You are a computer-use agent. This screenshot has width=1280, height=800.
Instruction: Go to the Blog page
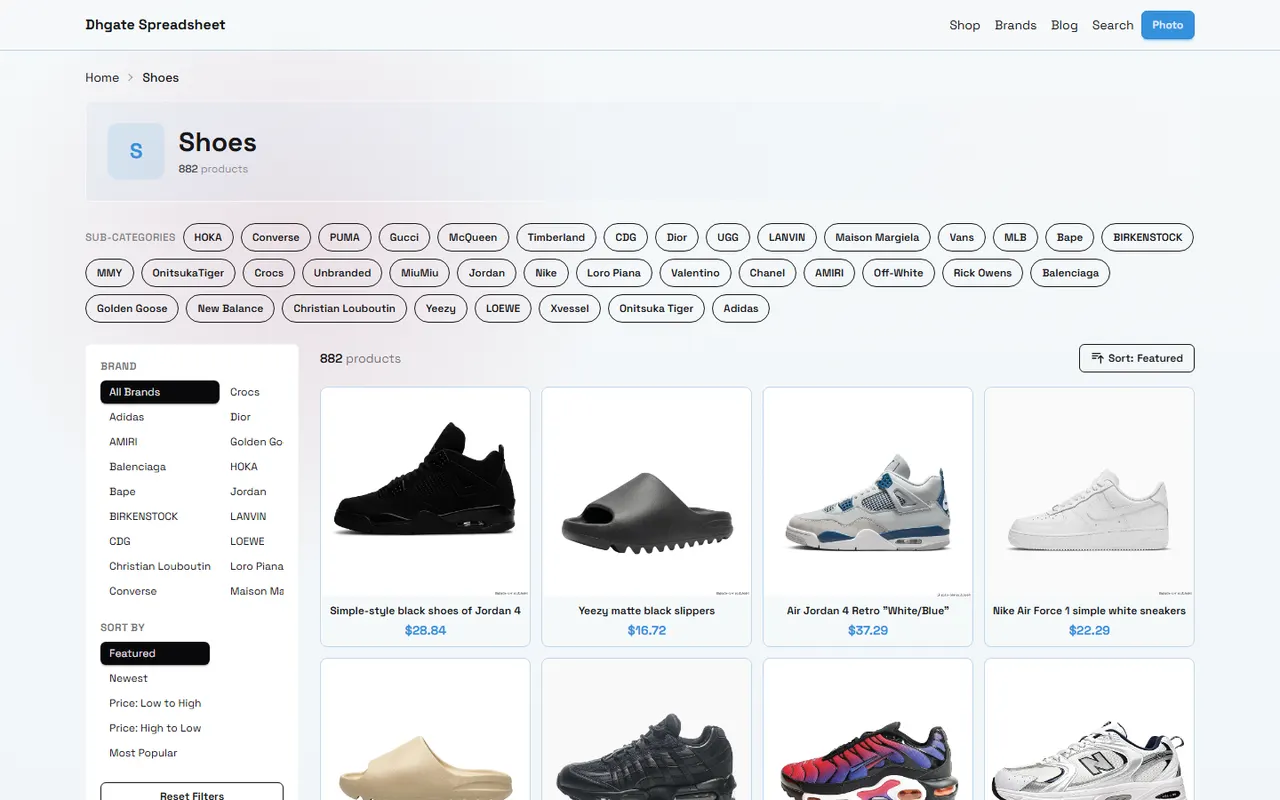1064,25
